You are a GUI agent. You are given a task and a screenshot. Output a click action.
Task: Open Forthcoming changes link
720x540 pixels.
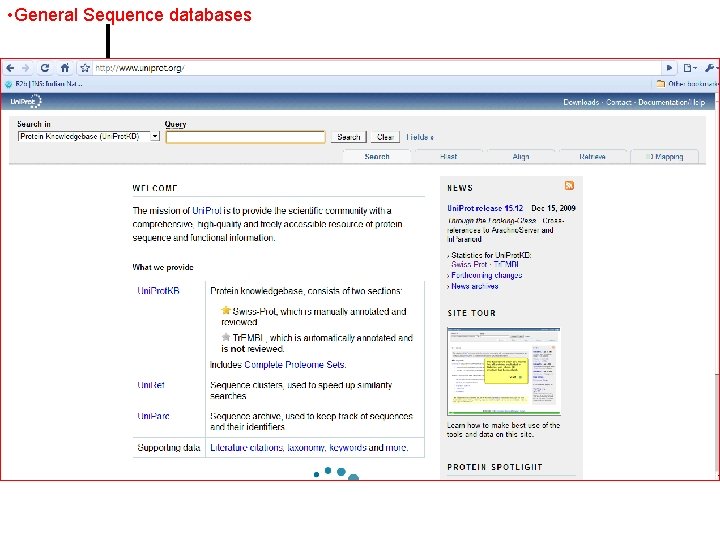(487, 275)
